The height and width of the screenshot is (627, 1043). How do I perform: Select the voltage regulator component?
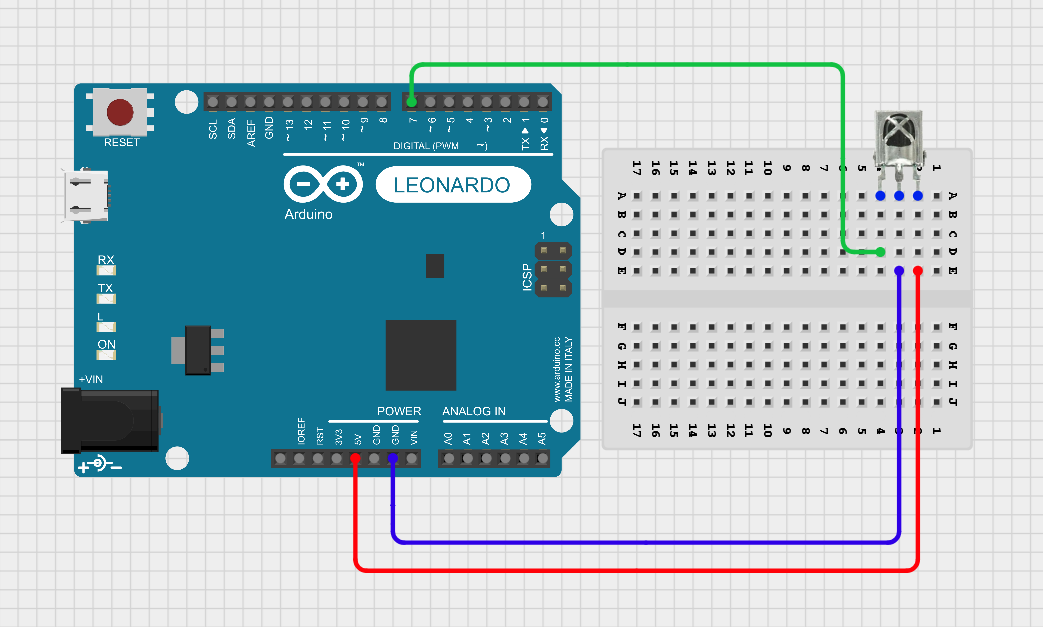tap(198, 350)
